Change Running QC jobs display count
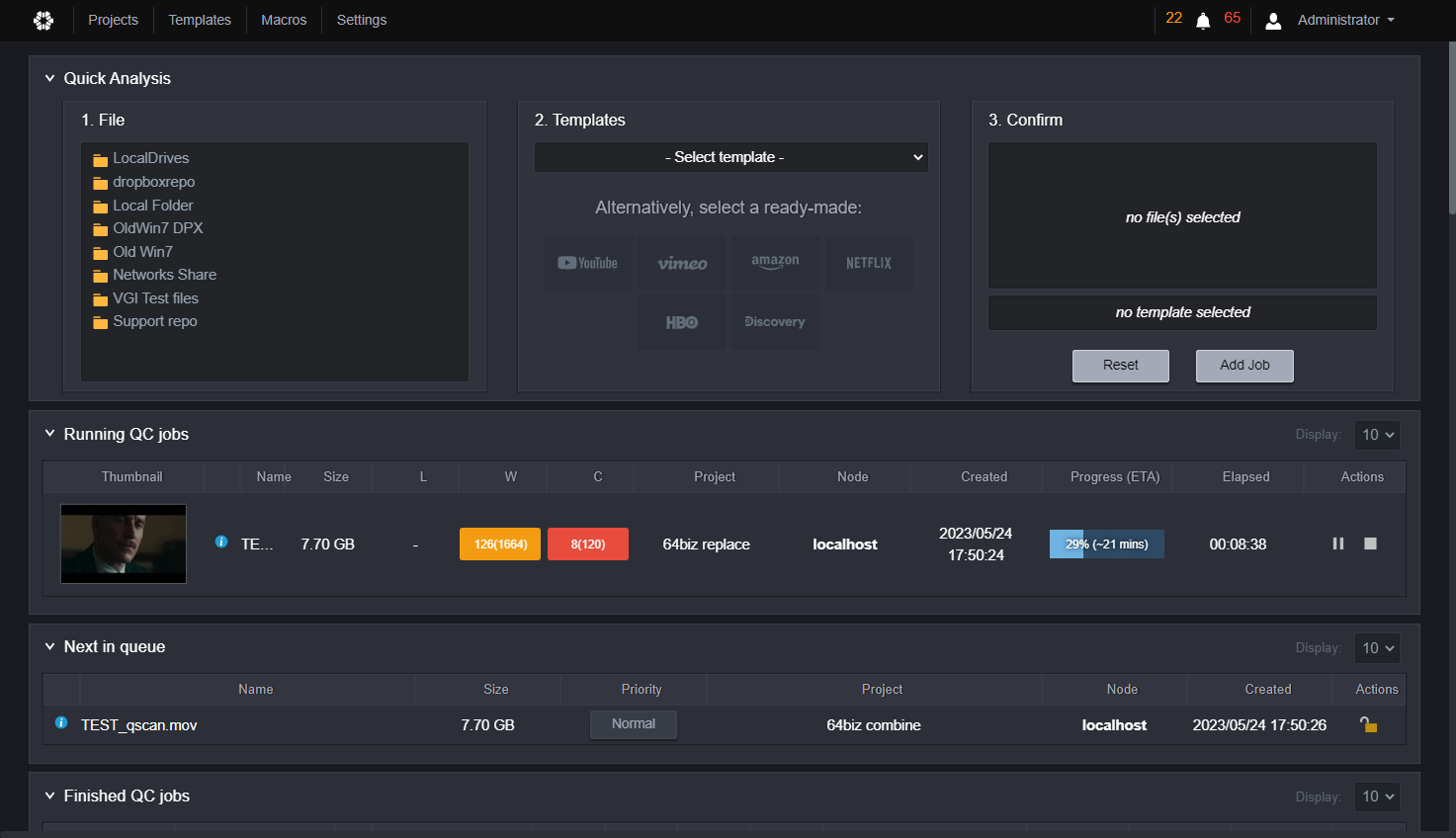 point(1377,435)
